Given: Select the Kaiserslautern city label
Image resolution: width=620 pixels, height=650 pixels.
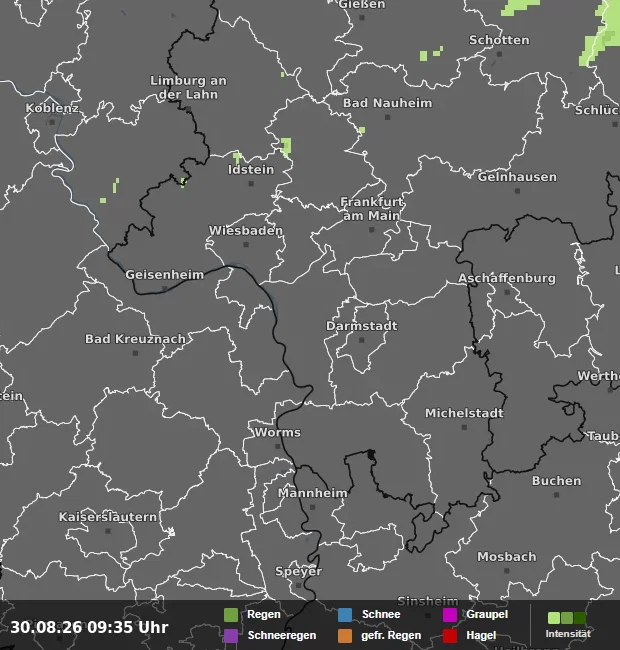Looking at the screenshot, I should [x=108, y=517].
